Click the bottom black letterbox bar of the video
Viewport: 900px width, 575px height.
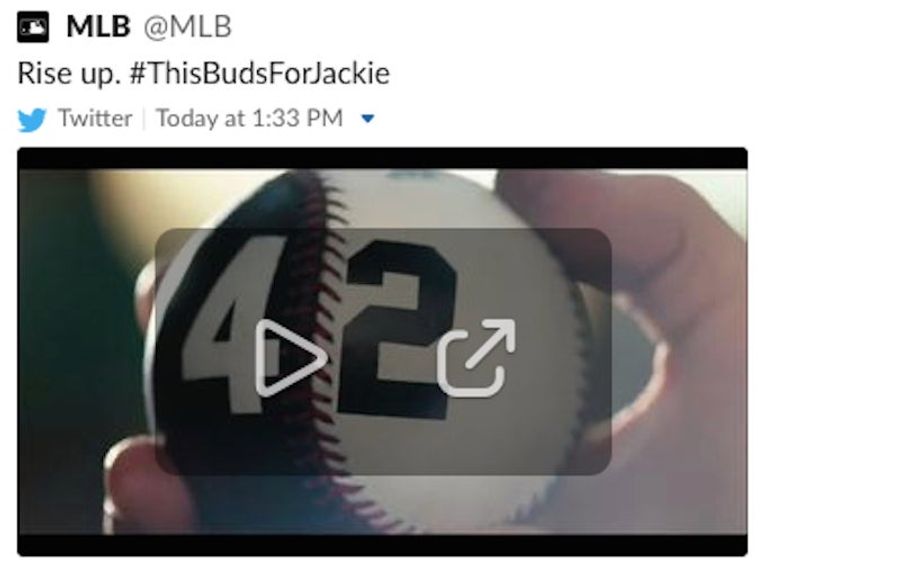(382, 545)
